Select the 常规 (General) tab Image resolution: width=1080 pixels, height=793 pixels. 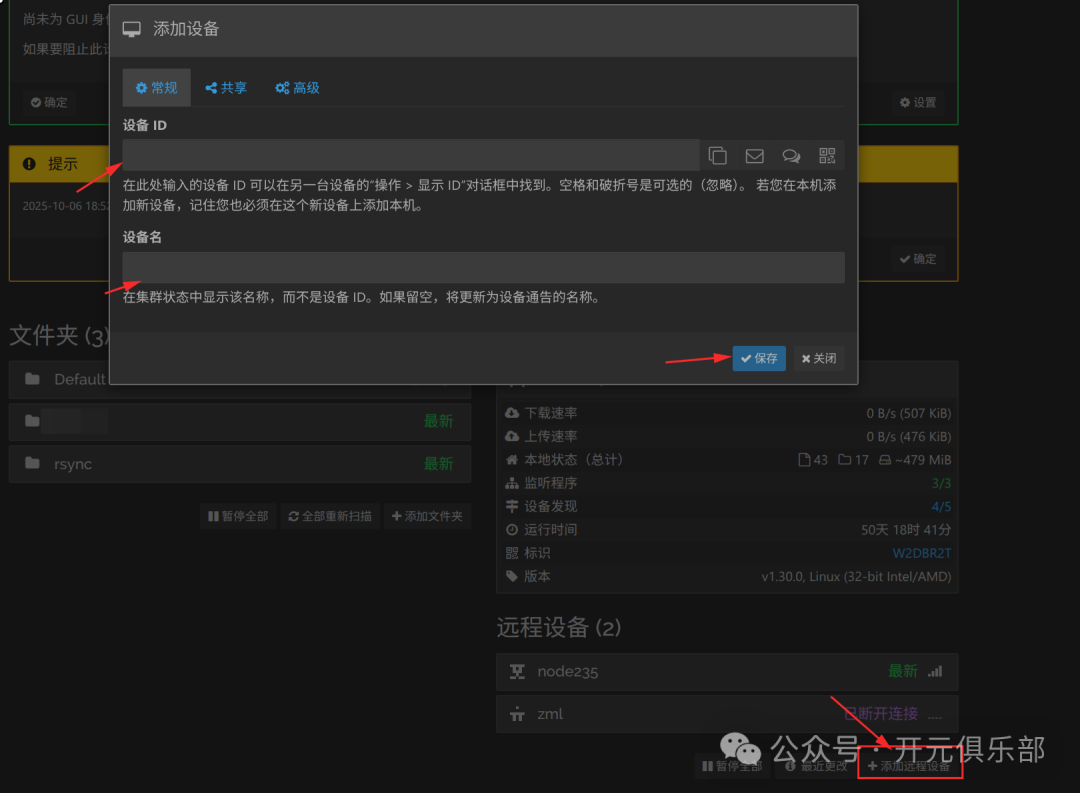coord(156,88)
